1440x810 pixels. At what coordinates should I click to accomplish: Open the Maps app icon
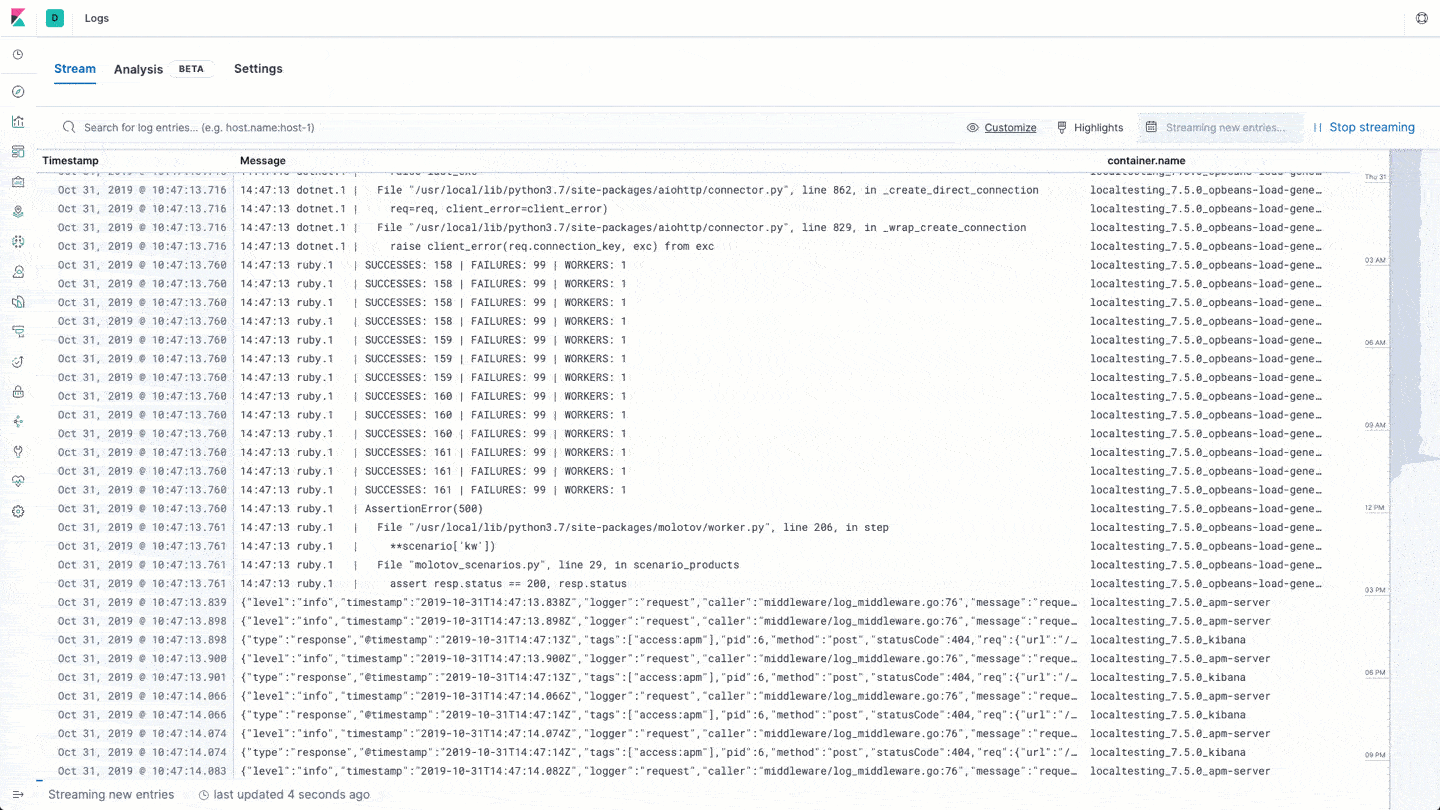(x=17, y=211)
